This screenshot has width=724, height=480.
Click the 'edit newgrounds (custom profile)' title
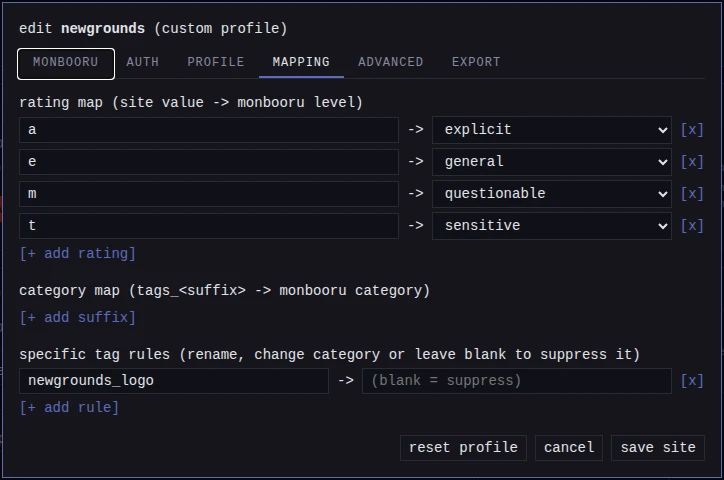[153, 29]
